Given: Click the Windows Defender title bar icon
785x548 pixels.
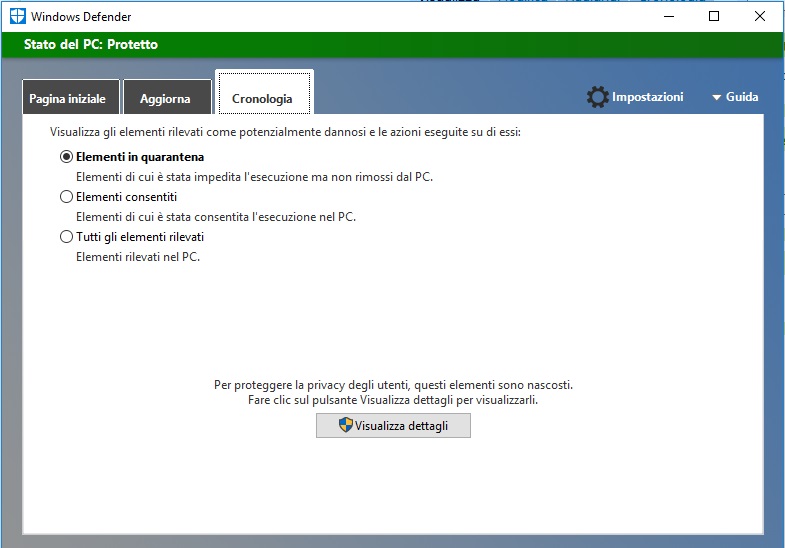Looking at the screenshot, I should 17,16.
